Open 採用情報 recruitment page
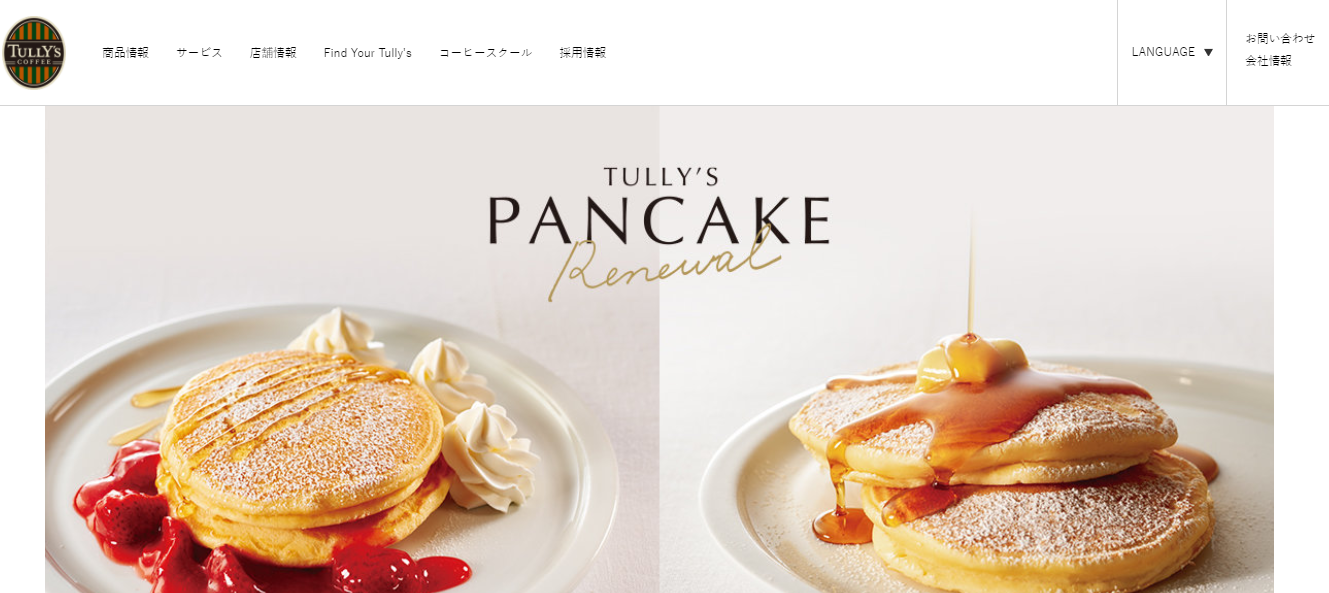 point(582,53)
